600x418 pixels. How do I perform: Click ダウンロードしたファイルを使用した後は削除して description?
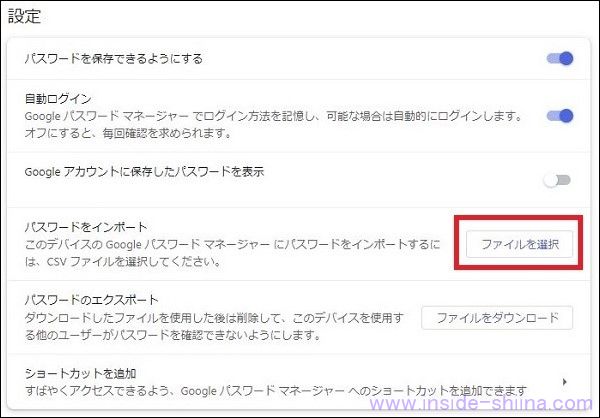coord(214,326)
